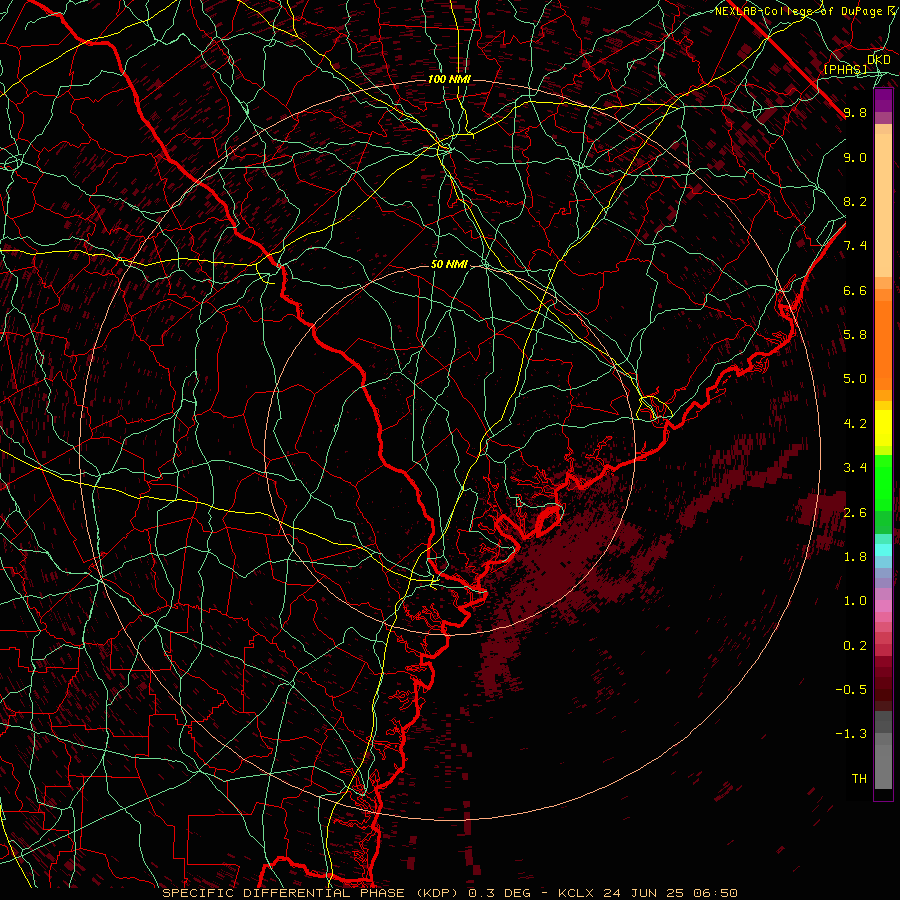This screenshot has height=900, width=900.
Task: Click the -1.3 value on the color scale
Action: tap(851, 734)
